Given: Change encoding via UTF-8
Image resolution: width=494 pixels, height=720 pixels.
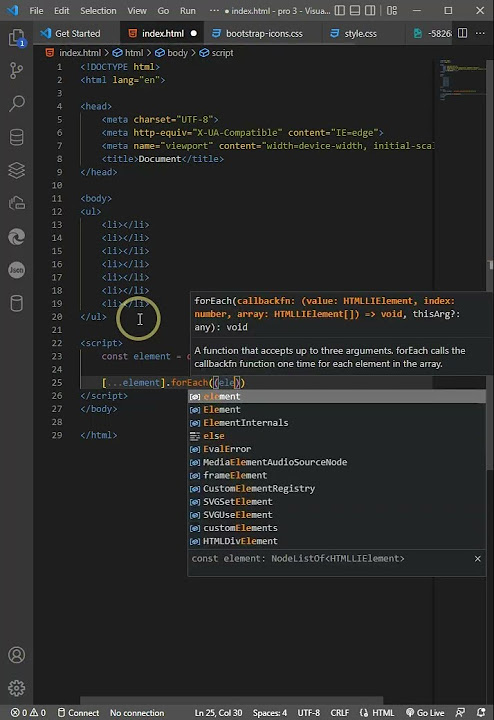Looking at the screenshot, I should [x=309, y=713].
